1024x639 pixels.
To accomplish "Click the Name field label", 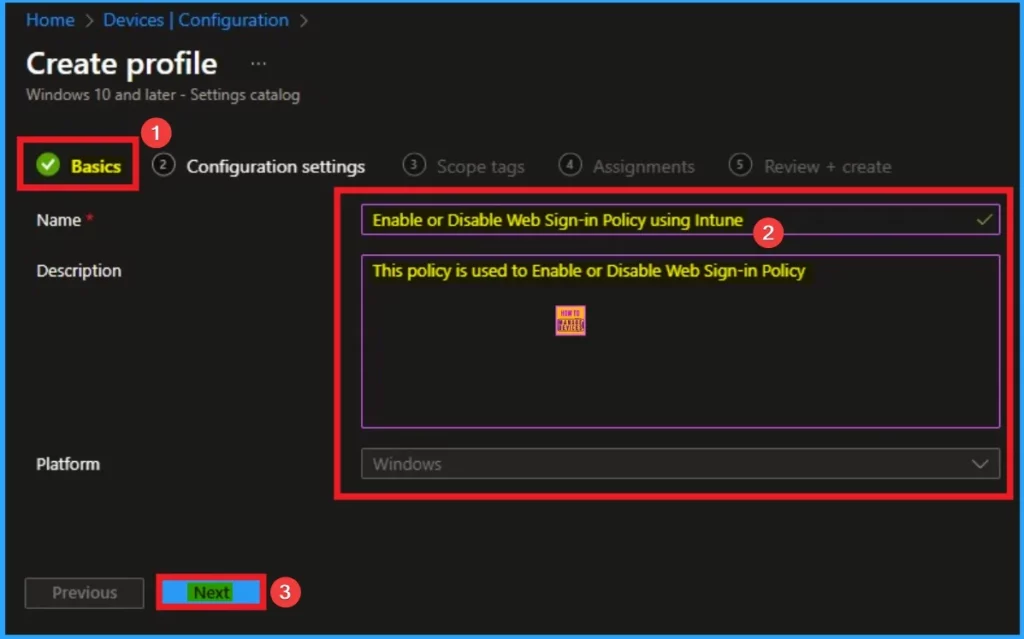I will point(59,220).
